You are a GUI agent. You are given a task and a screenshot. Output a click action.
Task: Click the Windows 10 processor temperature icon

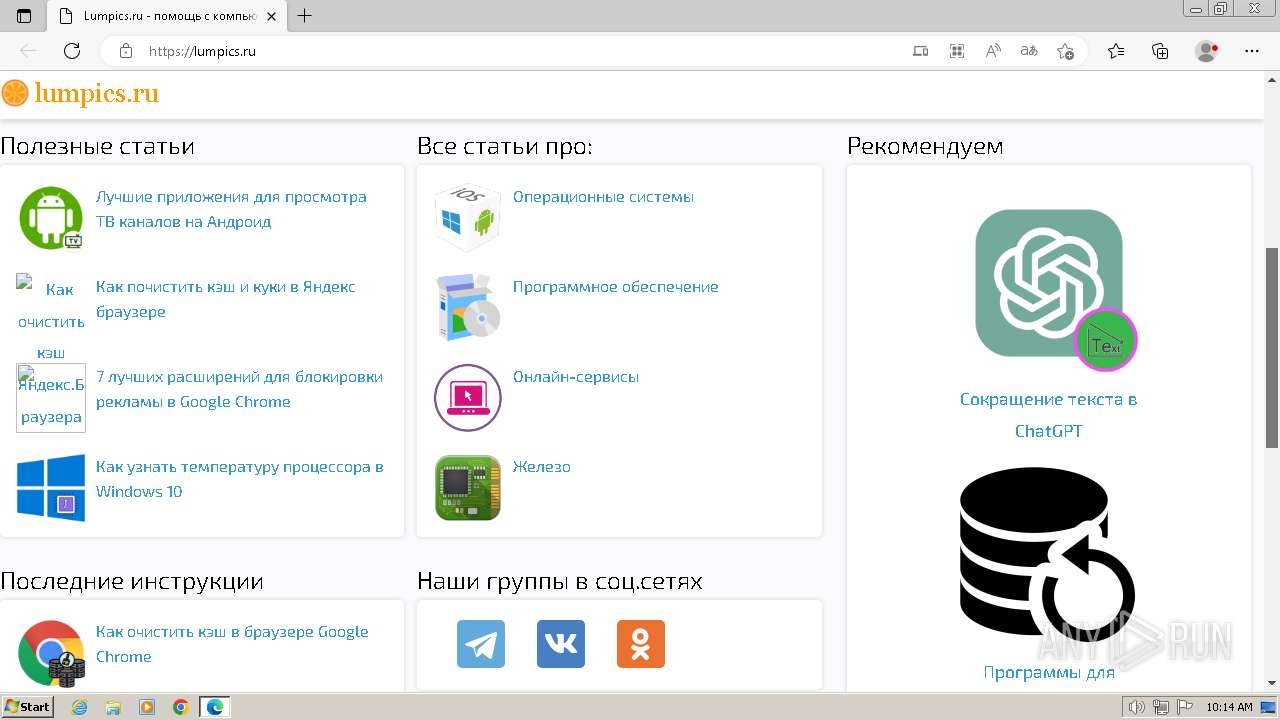coord(51,488)
